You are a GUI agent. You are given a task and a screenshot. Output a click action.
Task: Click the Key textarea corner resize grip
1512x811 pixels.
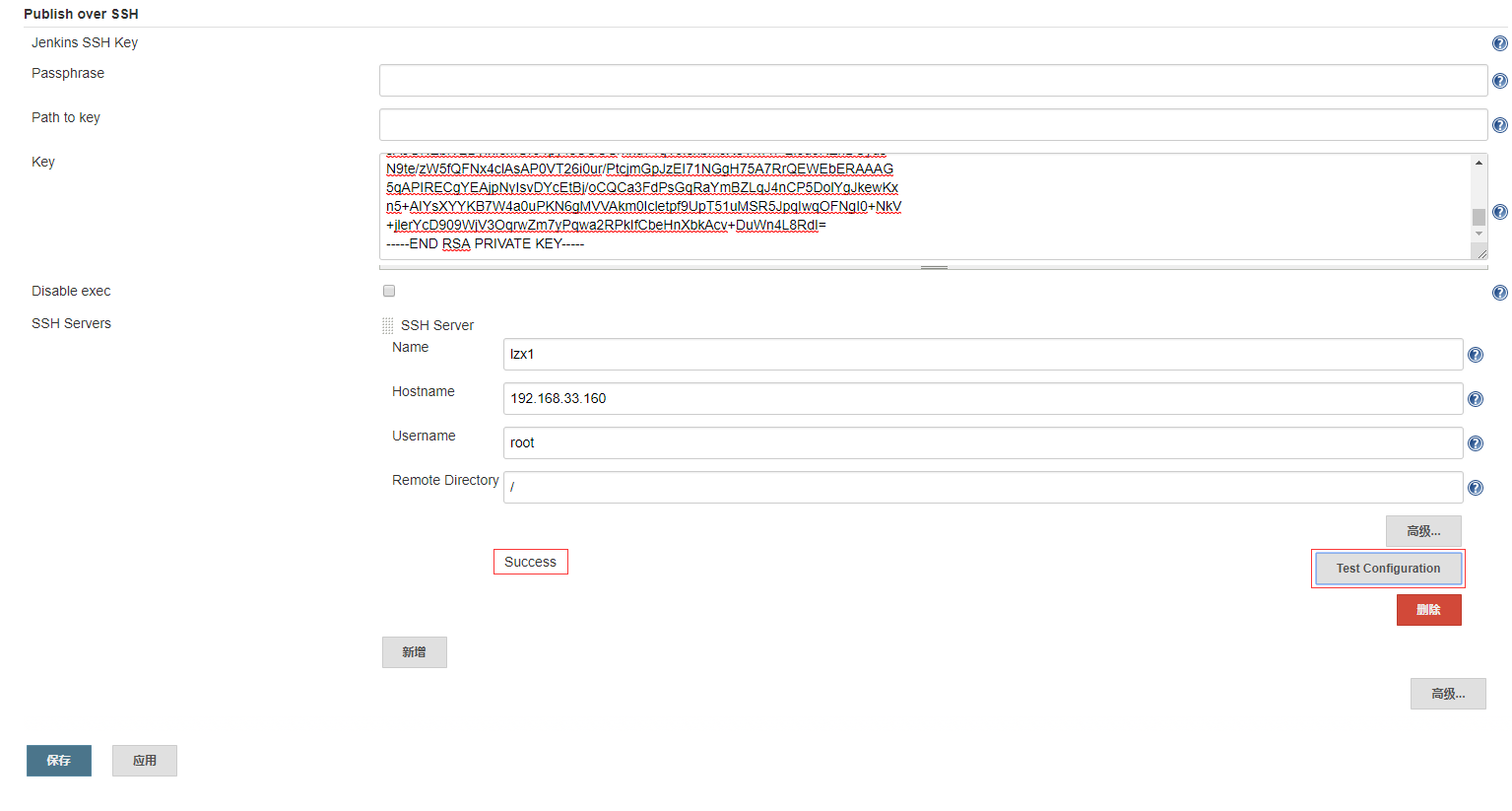click(1479, 253)
